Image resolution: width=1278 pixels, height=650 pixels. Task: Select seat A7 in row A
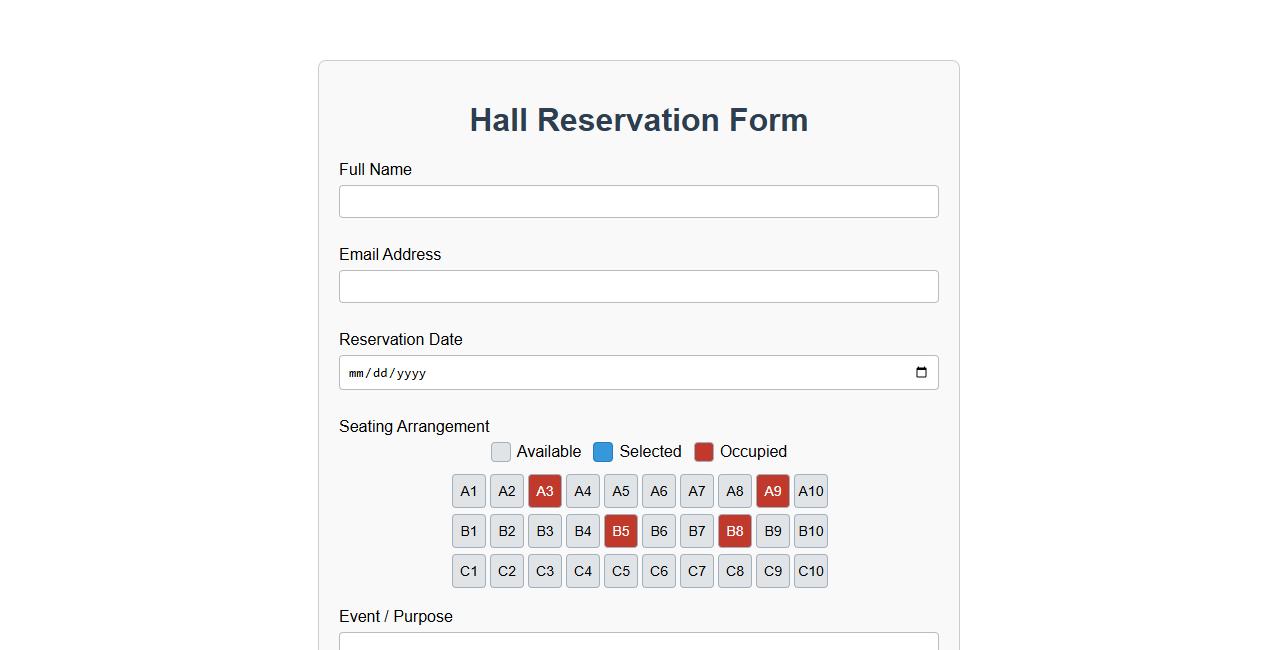(x=696, y=491)
